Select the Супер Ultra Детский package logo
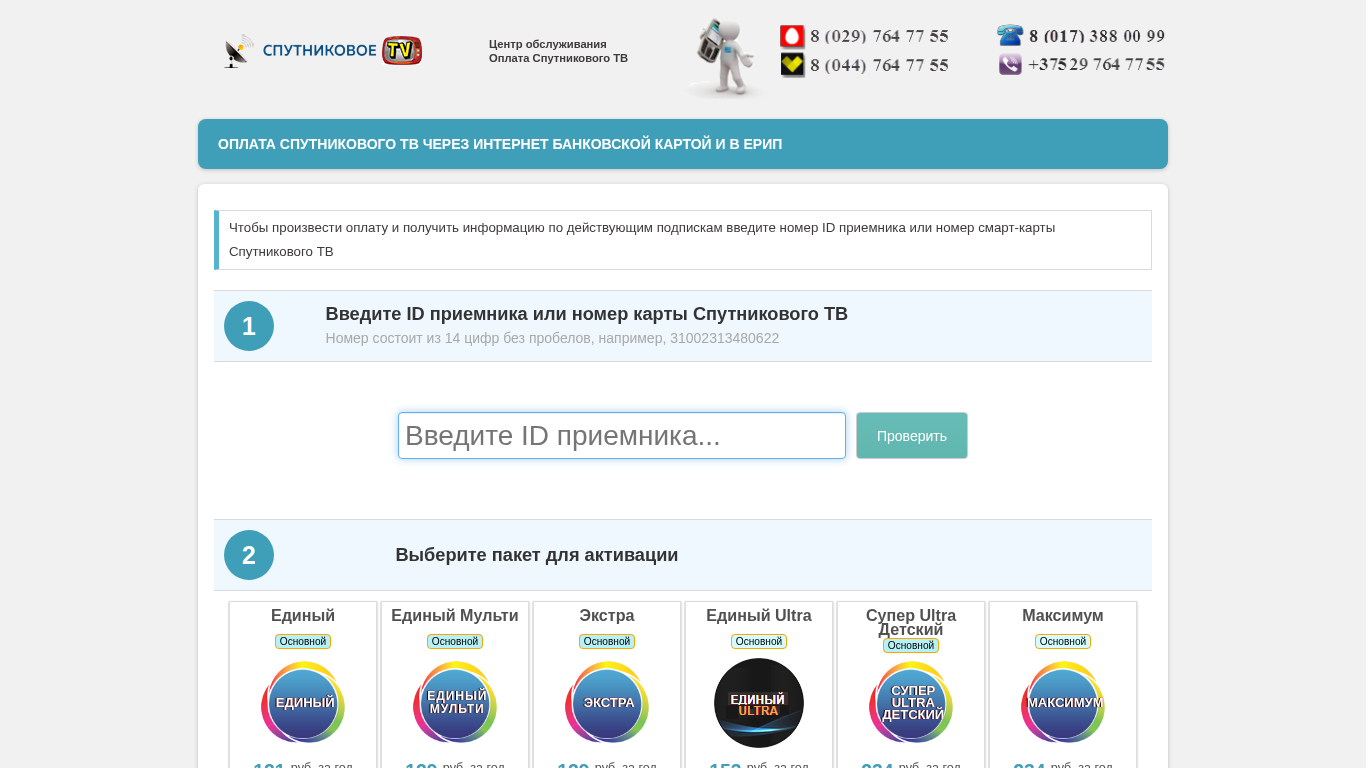 tap(911, 702)
